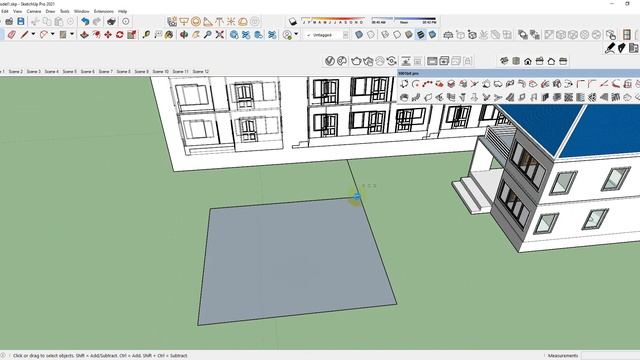The image size is (640, 360).
Task: Open the View menu
Action: point(18,11)
